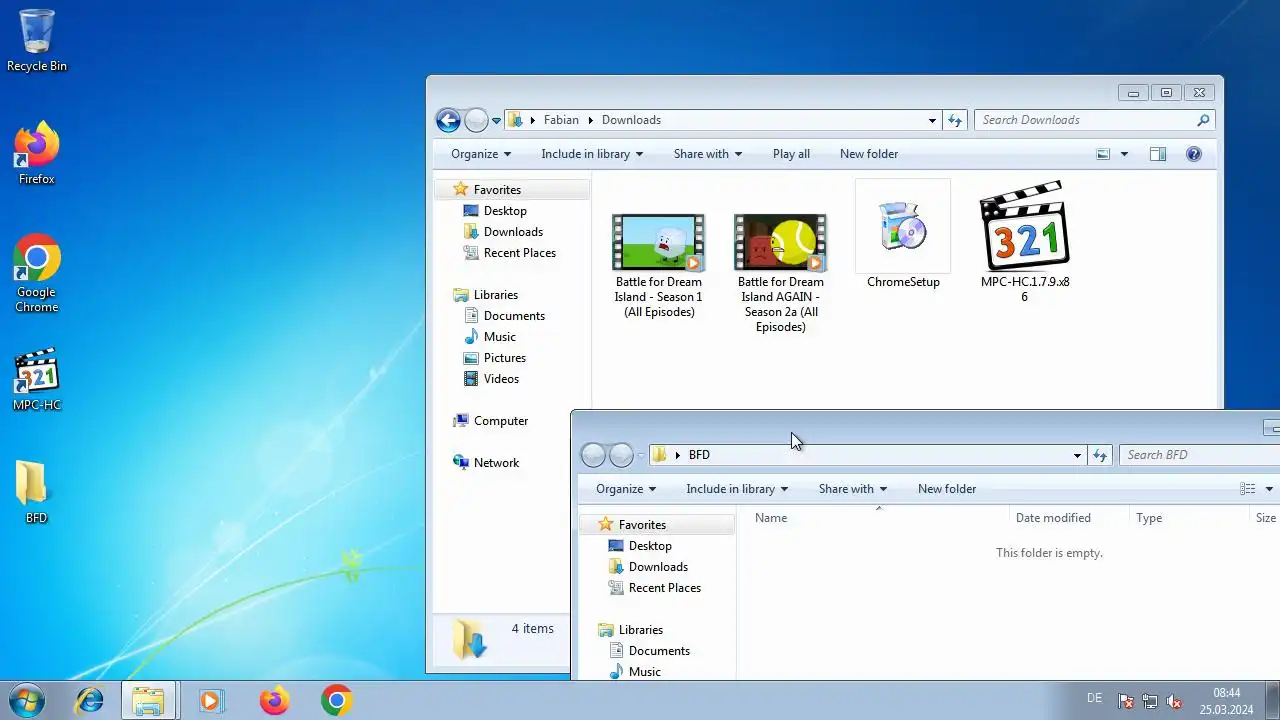Select the MPC-HC desktop shortcut
Screen dimensions: 1280x720
(x=37, y=380)
